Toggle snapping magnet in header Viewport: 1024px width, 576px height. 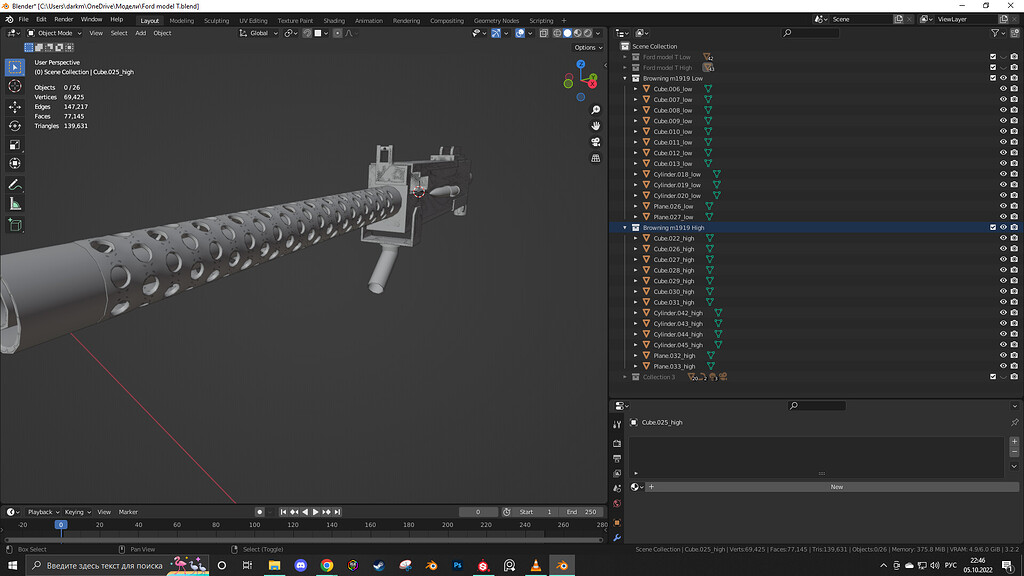tap(307, 33)
